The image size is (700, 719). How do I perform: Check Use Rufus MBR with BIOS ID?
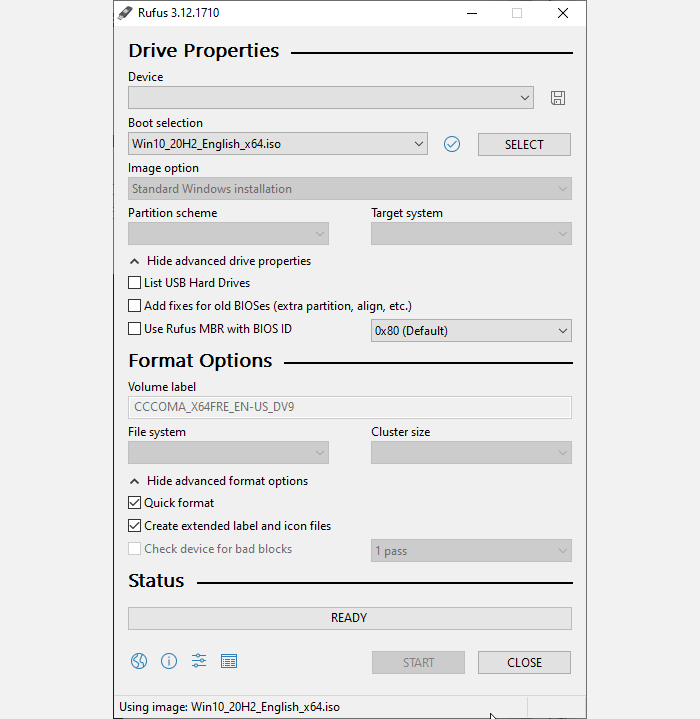[x=135, y=329]
